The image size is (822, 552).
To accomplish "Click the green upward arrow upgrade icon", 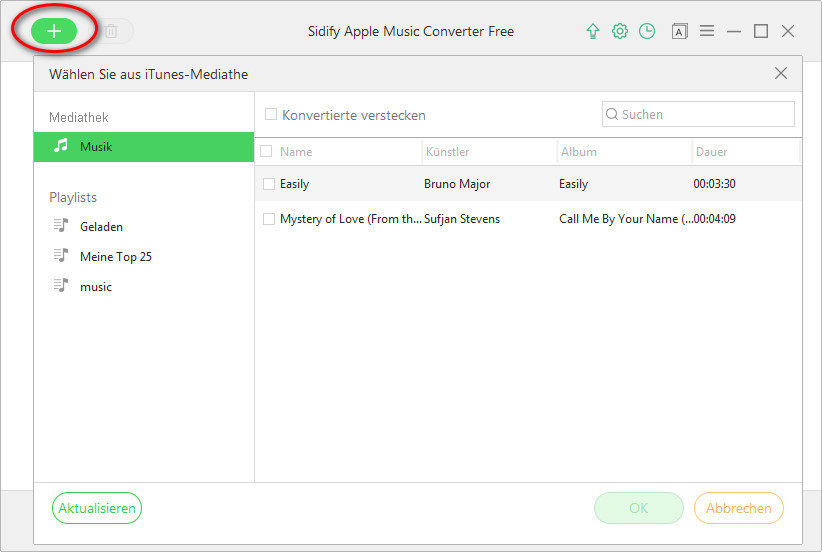I will coord(592,31).
